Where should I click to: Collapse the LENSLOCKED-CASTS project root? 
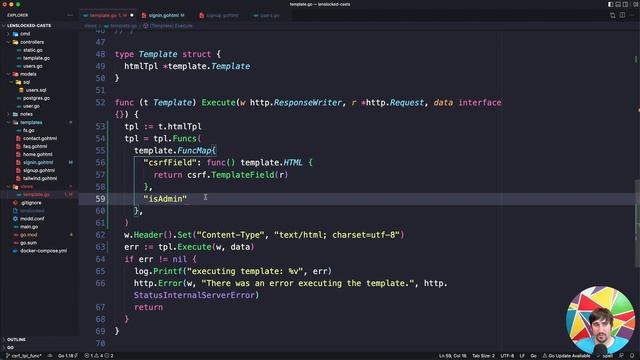coord(29,25)
